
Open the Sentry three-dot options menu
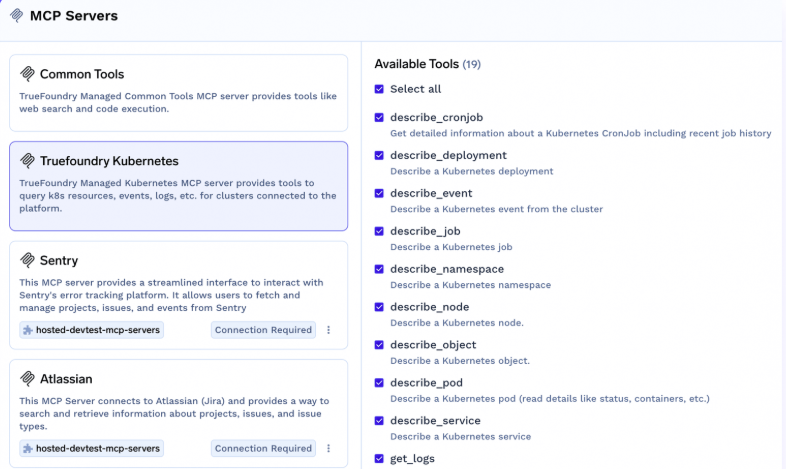tap(328, 330)
